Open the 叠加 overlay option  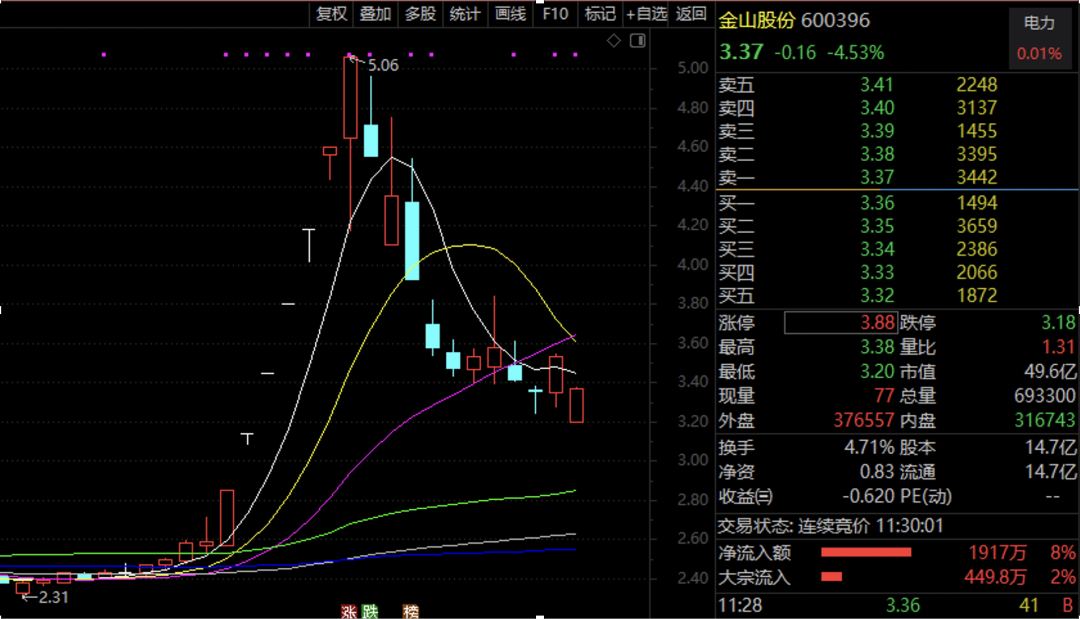coord(376,13)
